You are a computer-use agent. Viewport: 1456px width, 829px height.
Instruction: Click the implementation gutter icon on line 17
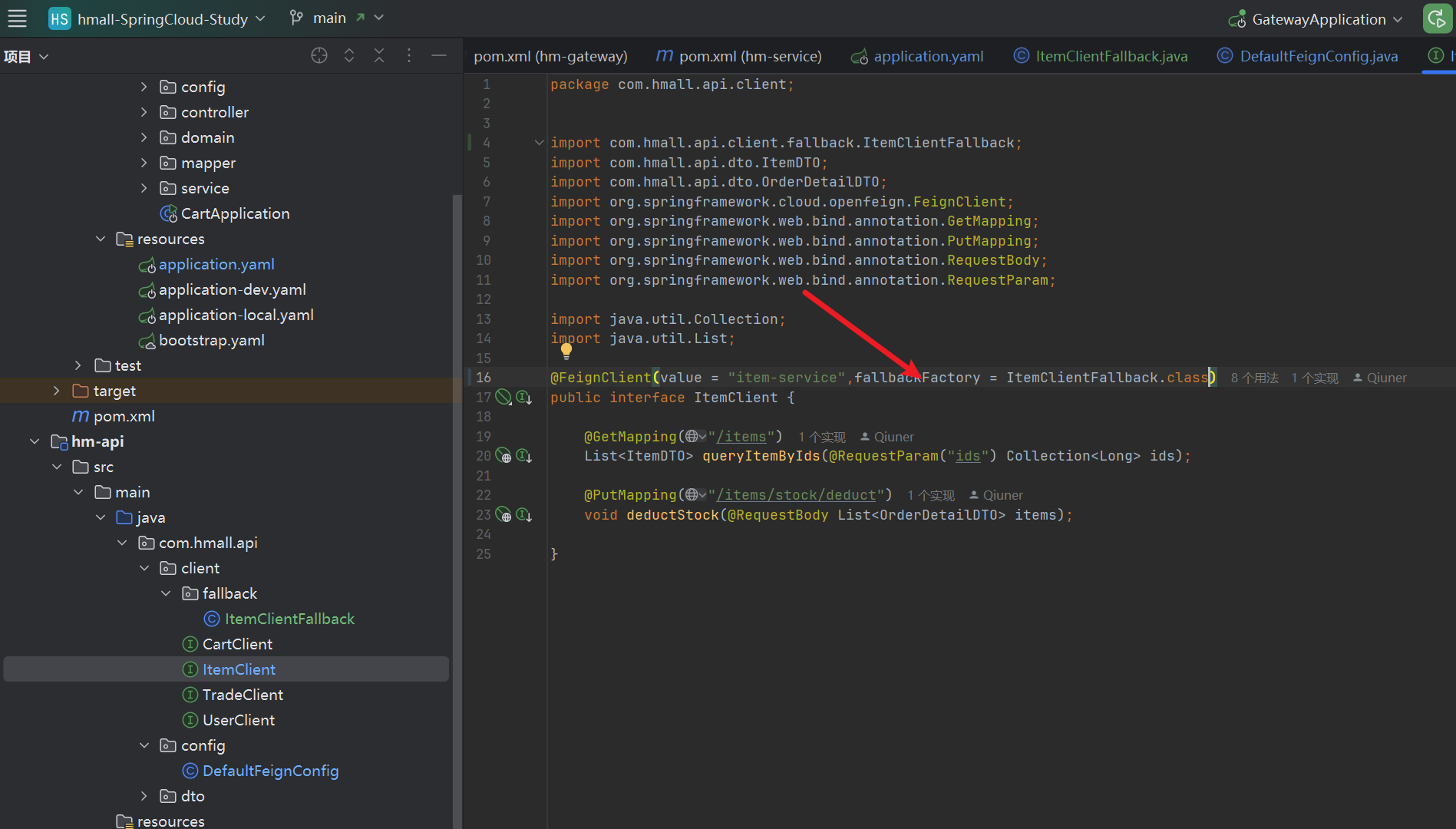(x=524, y=398)
